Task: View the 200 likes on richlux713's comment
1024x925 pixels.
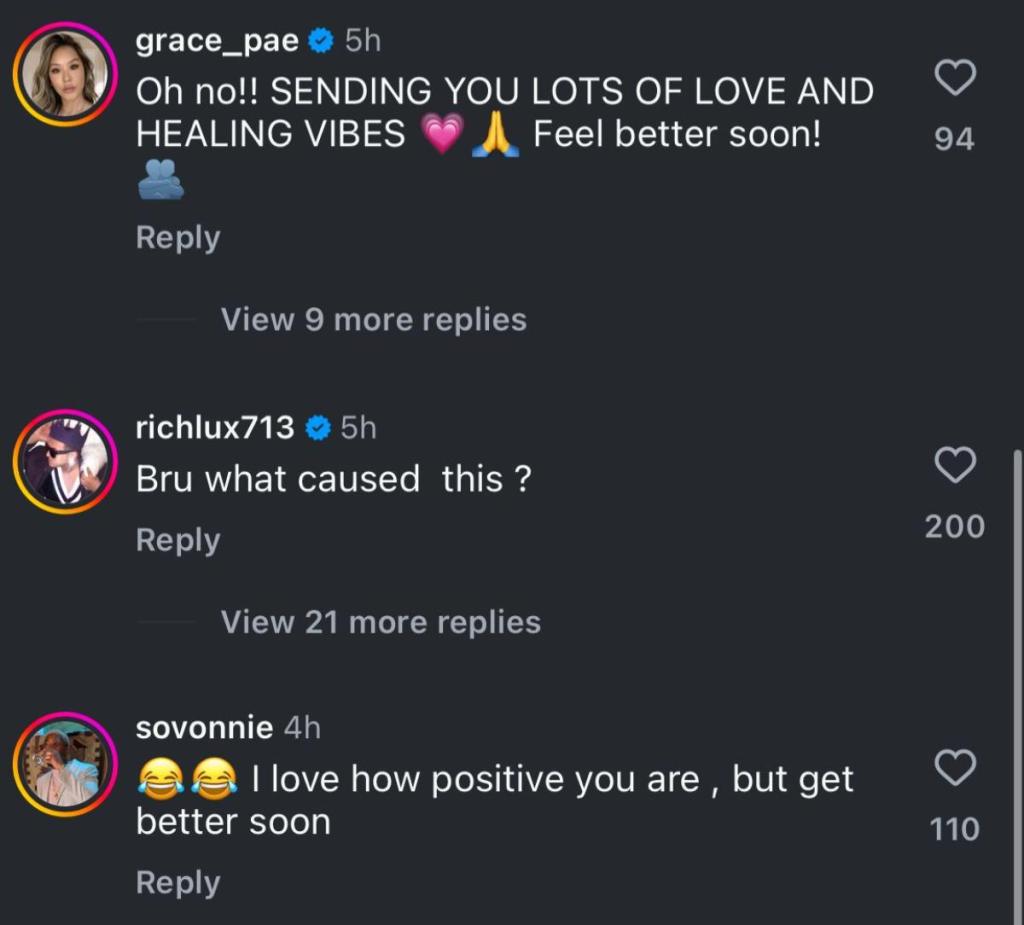Action: pyautogui.click(x=954, y=526)
